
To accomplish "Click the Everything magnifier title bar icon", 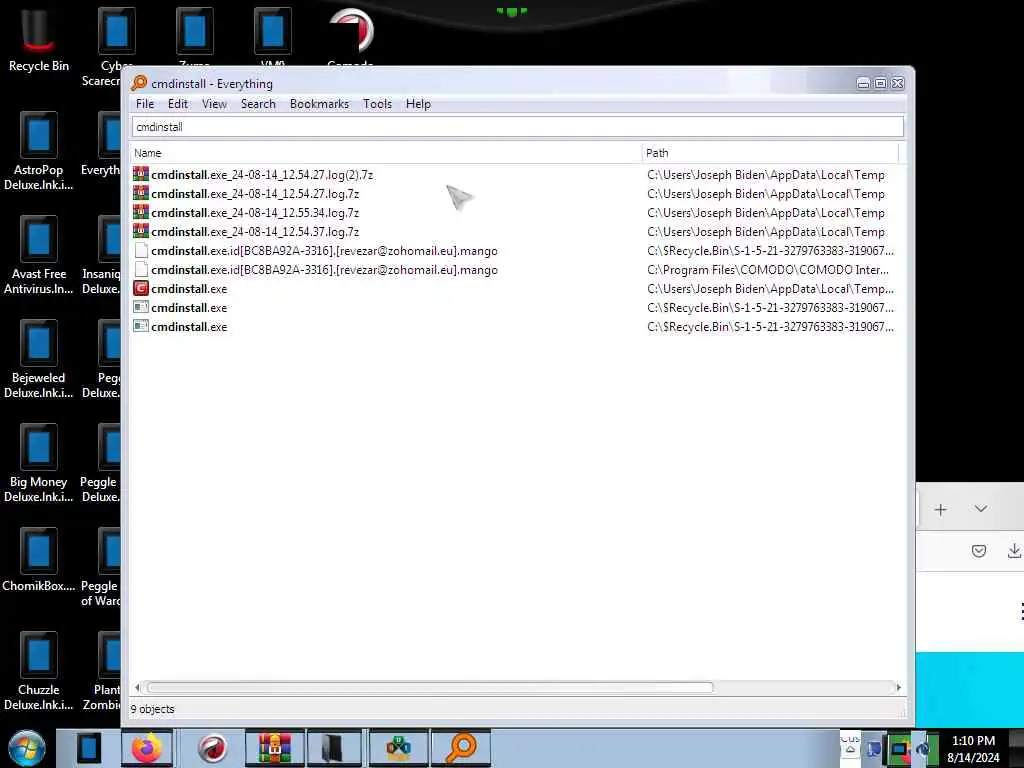I will pos(139,83).
